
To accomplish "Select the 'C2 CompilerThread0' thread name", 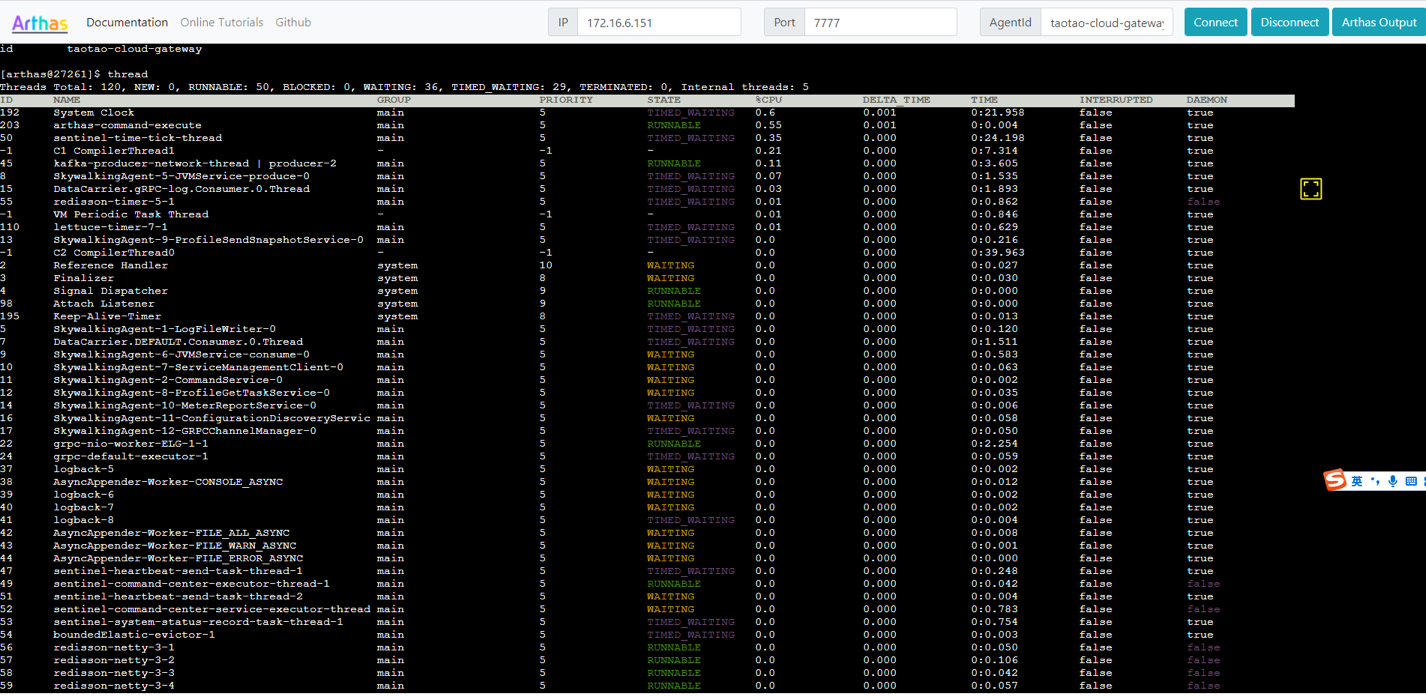I will pos(114,253).
